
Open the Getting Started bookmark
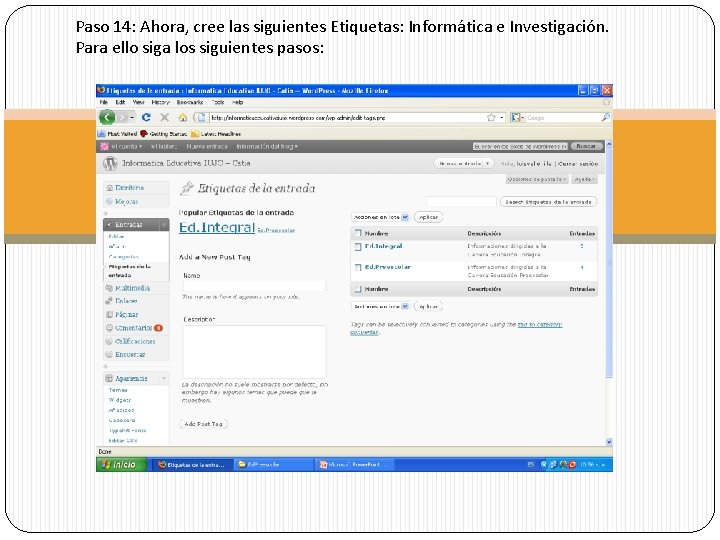(163, 134)
